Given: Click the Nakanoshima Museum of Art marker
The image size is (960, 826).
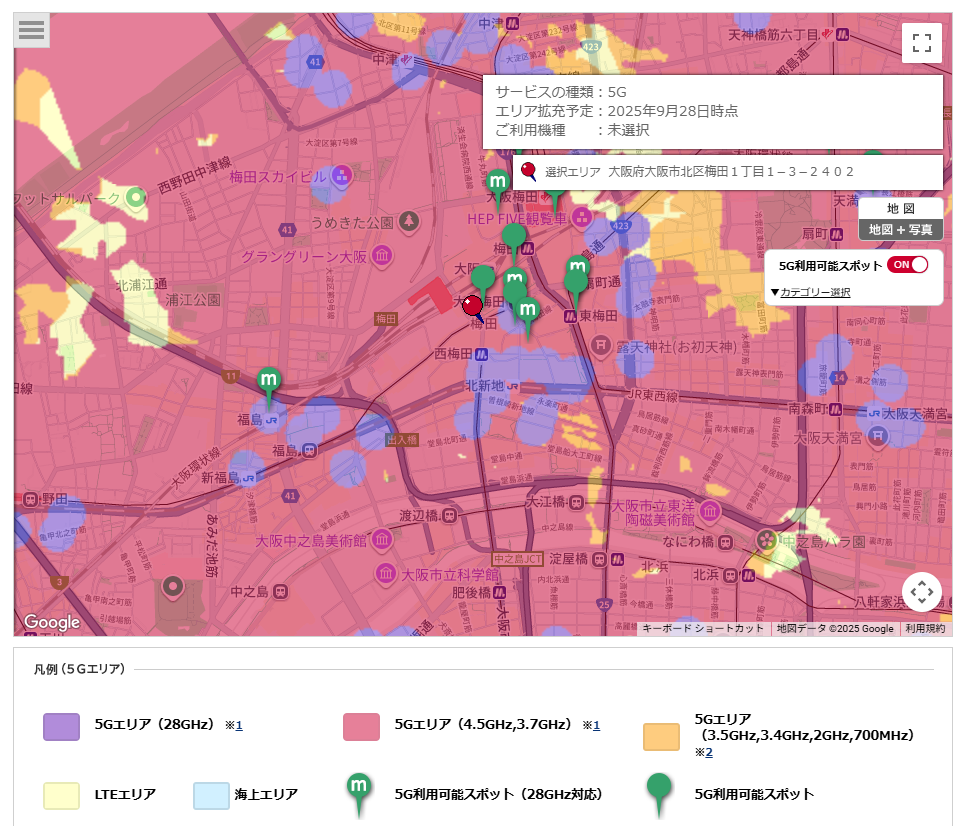Looking at the screenshot, I should [382, 541].
